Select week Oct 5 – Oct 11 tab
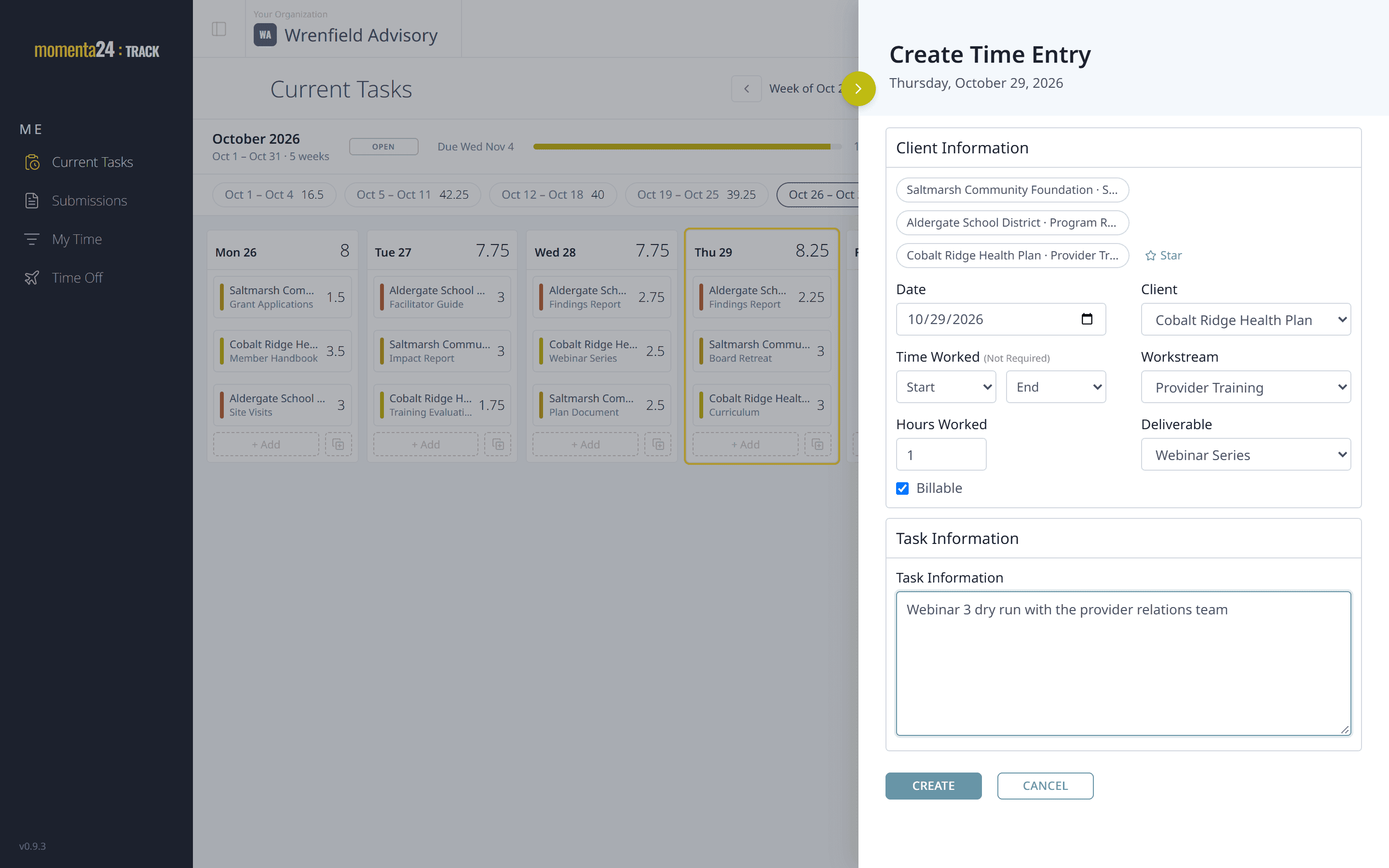 click(x=413, y=195)
